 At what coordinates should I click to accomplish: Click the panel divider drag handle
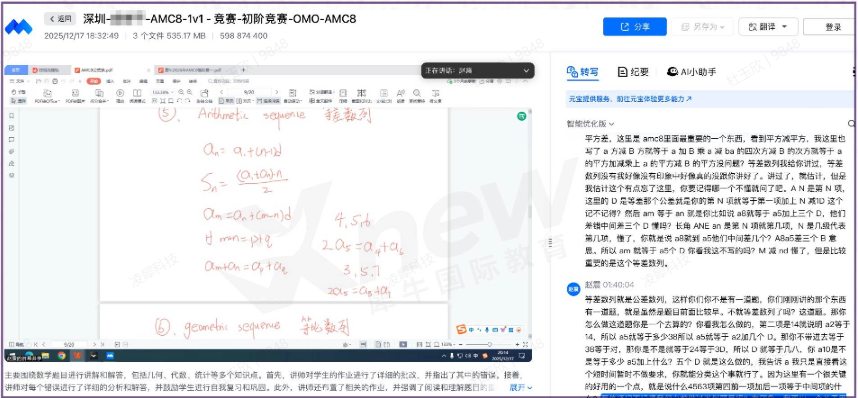tap(549, 243)
